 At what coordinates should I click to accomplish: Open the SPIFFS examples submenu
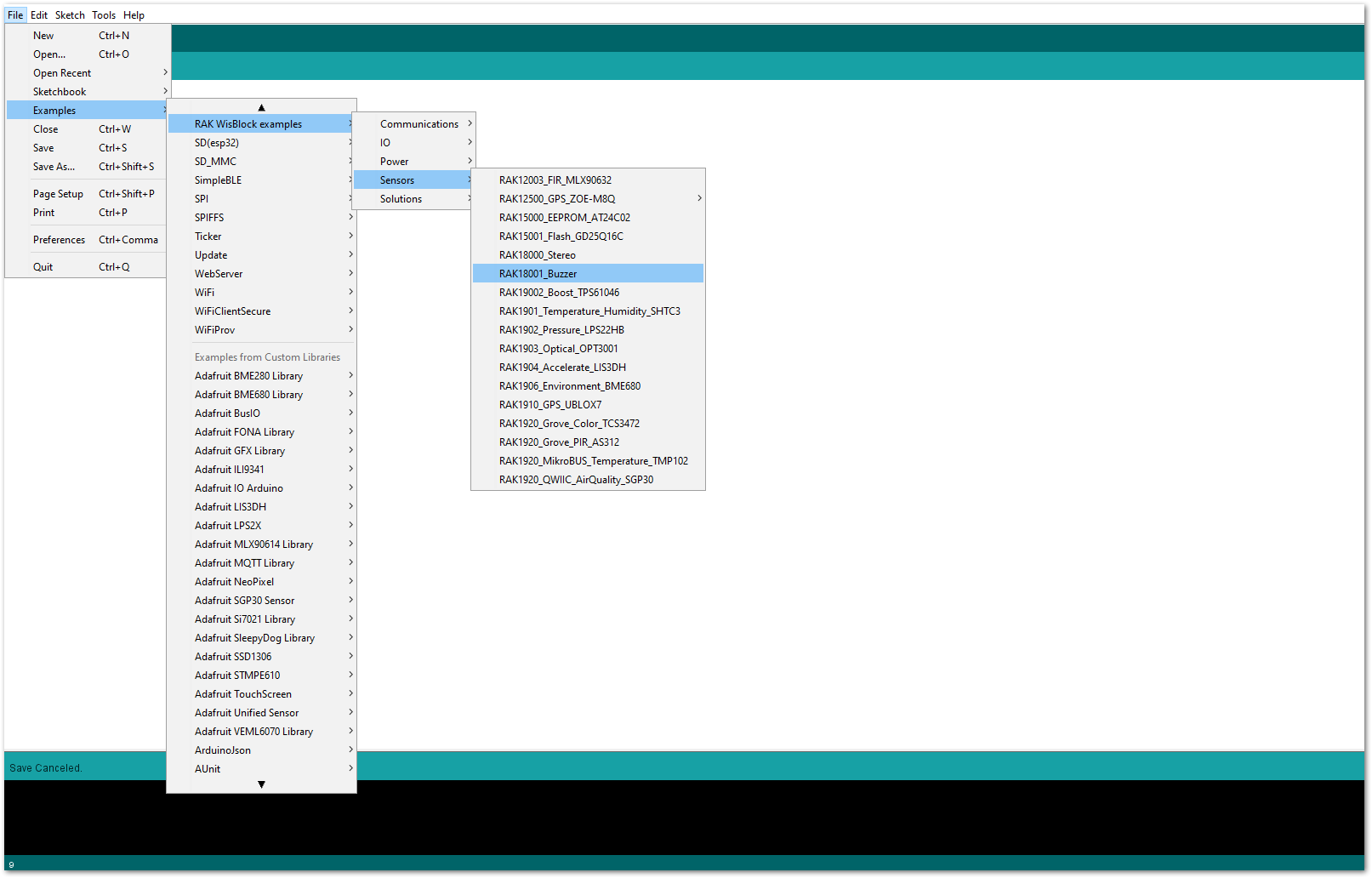click(x=261, y=218)
